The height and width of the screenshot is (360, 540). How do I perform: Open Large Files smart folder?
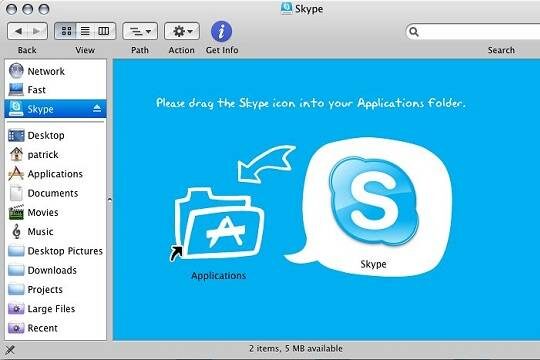(55, 309)
